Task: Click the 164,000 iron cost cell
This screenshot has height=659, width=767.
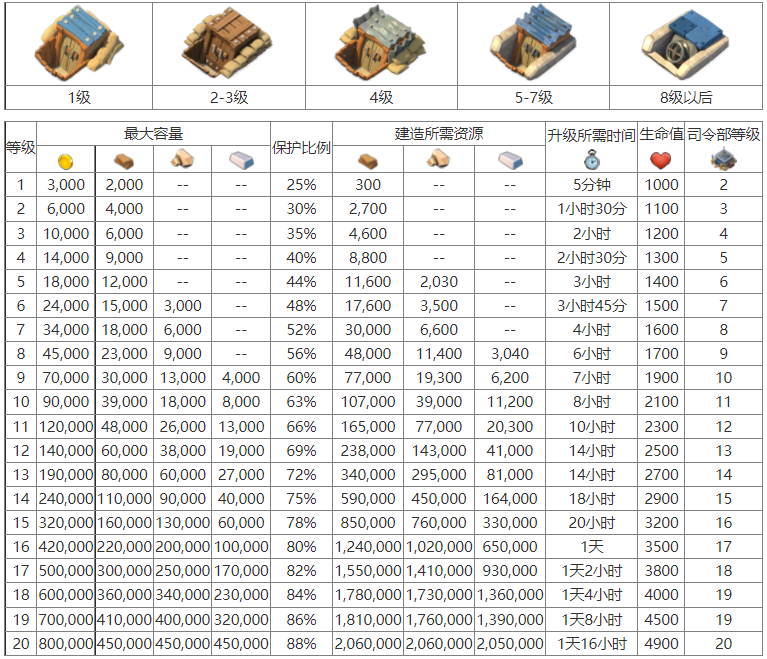Action: pos(510,499)
